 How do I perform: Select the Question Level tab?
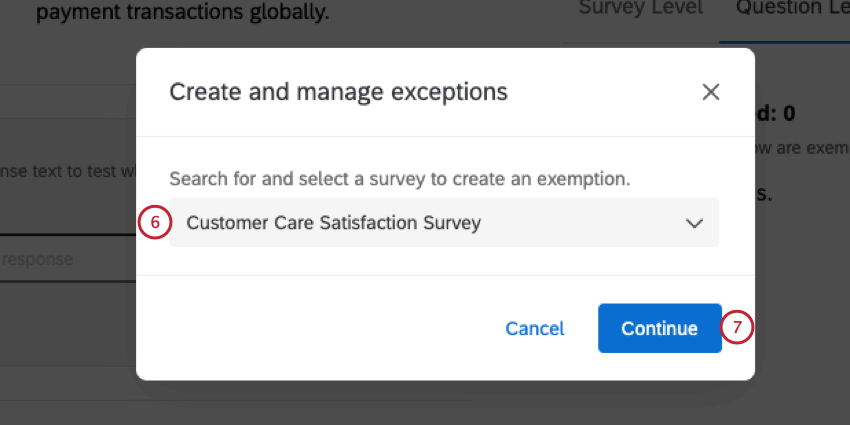coord(790,8)
